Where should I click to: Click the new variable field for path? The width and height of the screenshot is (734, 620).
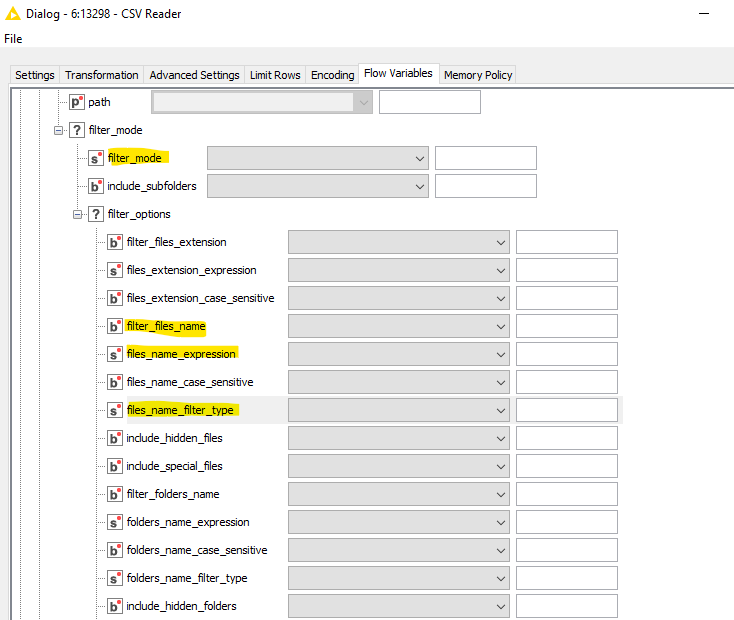click(x=430, y=102)
